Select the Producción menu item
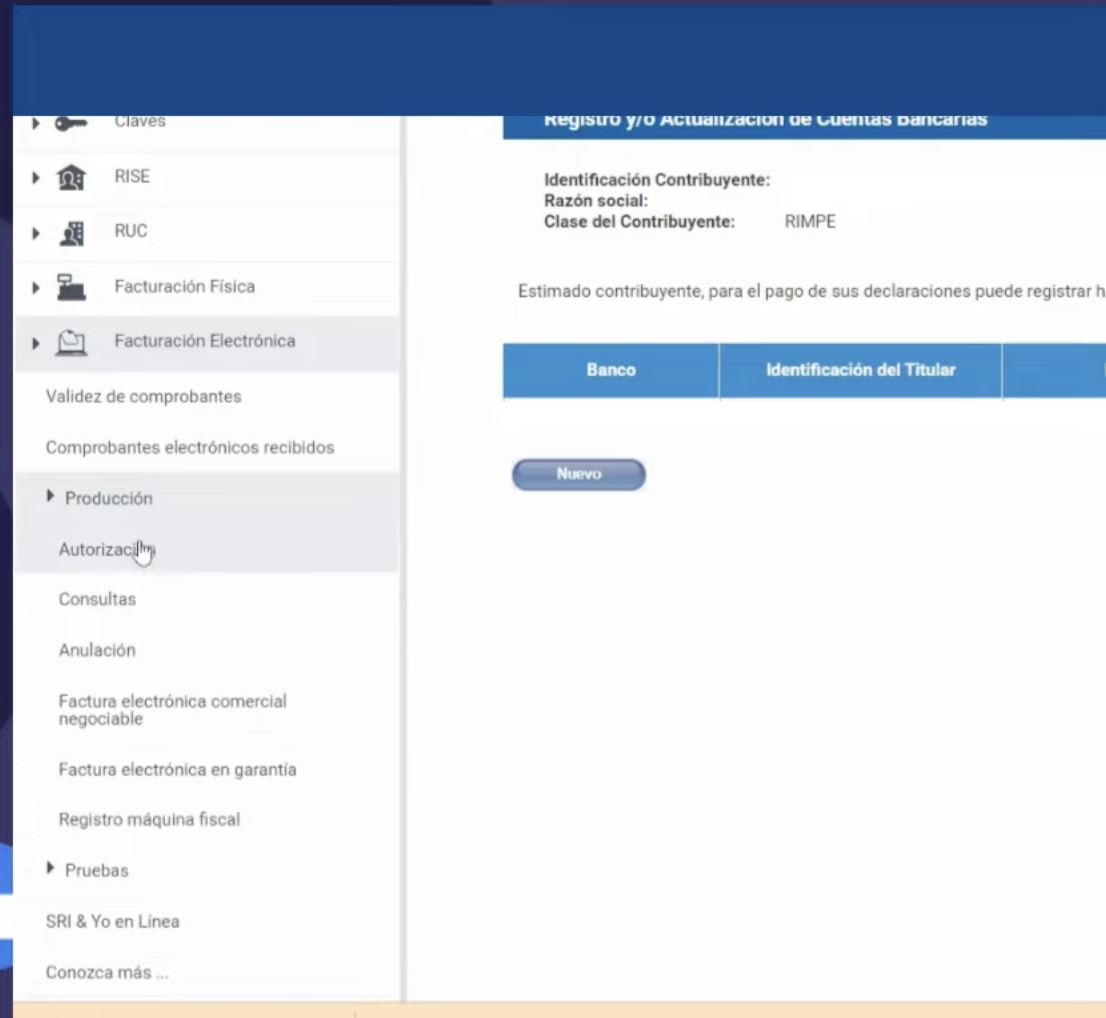This screenshot has width=1106, height=1018. coord(109,498)
